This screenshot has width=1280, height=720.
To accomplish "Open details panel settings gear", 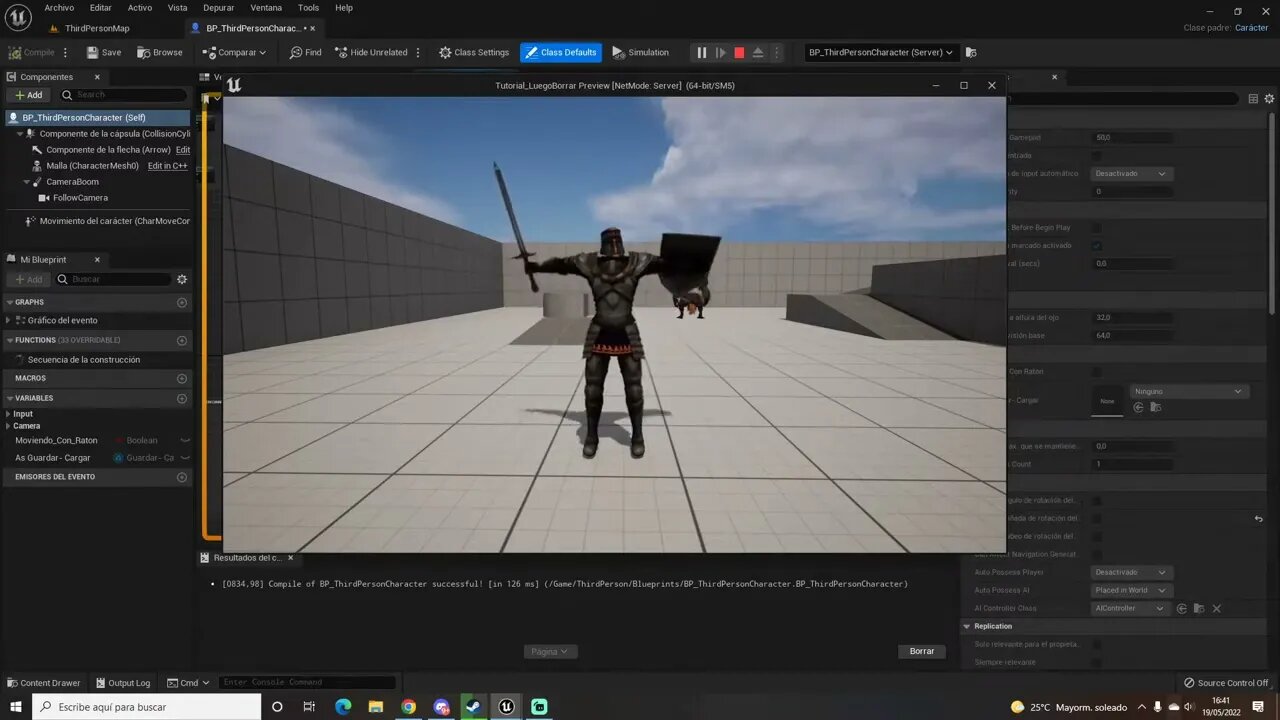I will 1269,98.
